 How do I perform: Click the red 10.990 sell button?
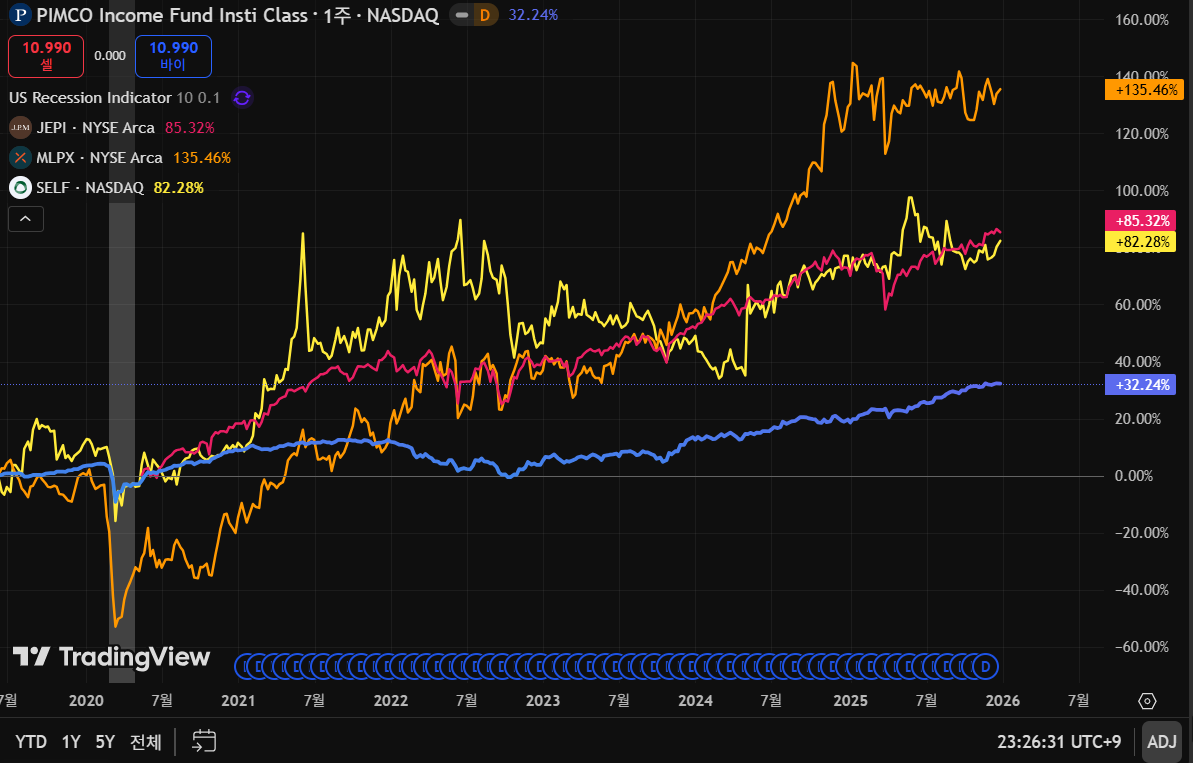(x=46, y=56)
